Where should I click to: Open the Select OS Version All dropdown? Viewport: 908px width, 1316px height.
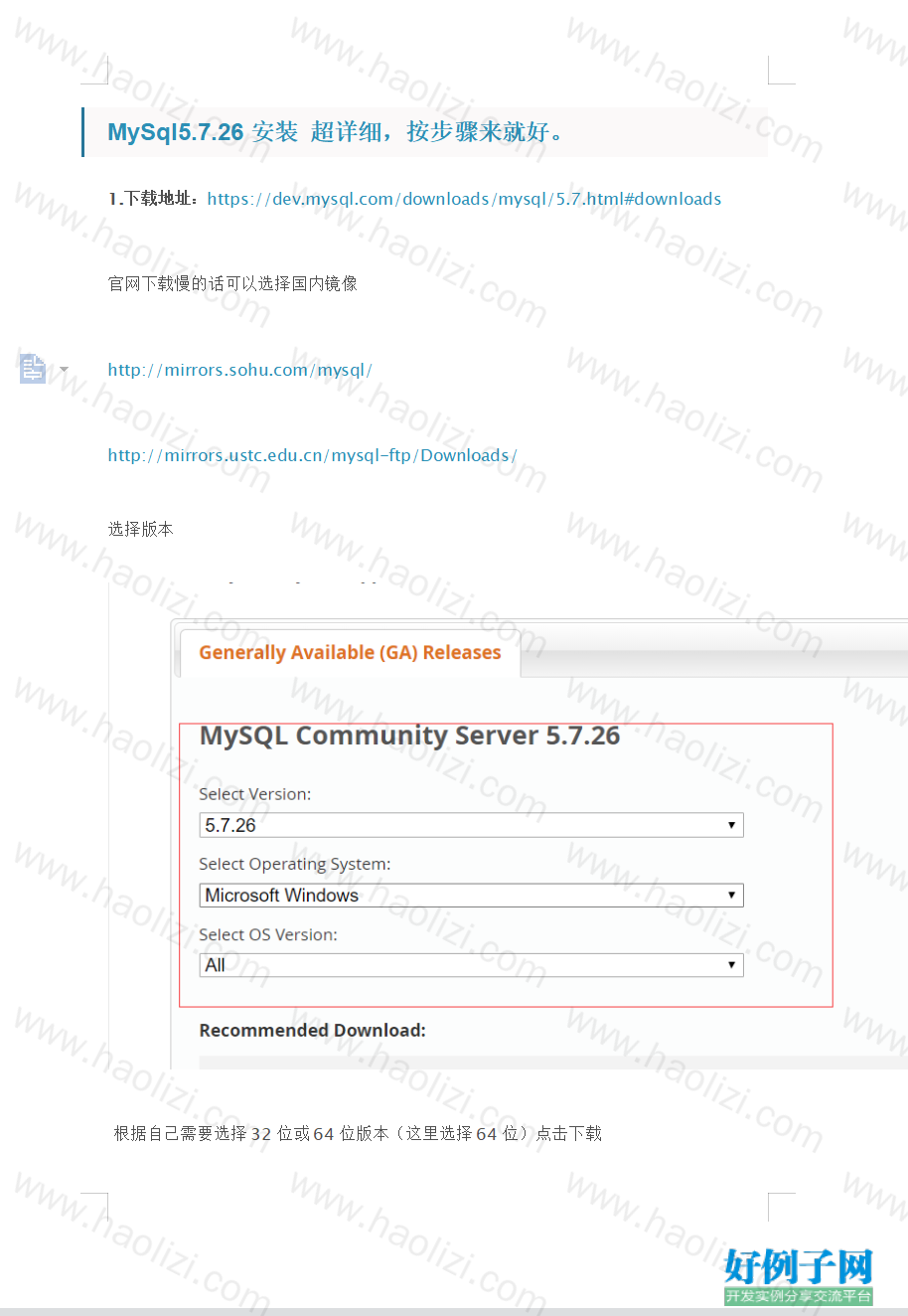(x=471, y=965)
